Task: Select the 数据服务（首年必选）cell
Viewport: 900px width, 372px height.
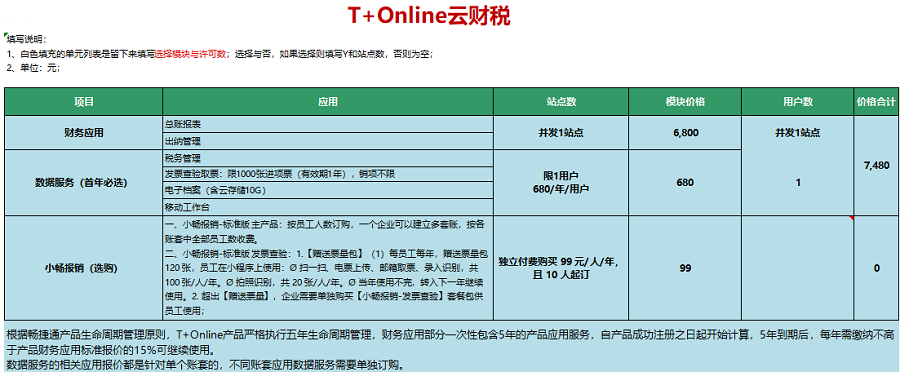Action: click(84, 183)
